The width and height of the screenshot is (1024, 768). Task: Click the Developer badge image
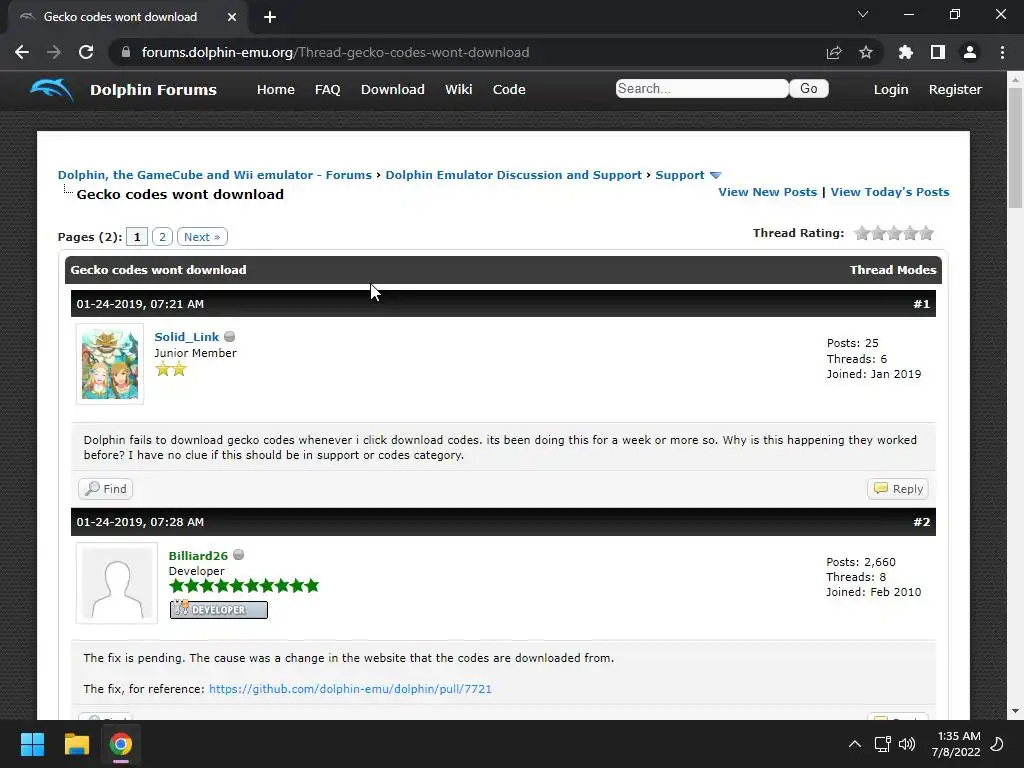point(219,609)
